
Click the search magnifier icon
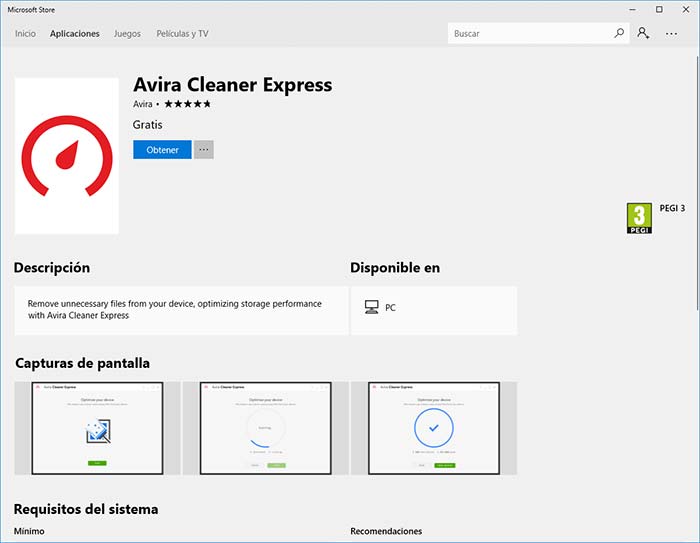click(619, 33)
